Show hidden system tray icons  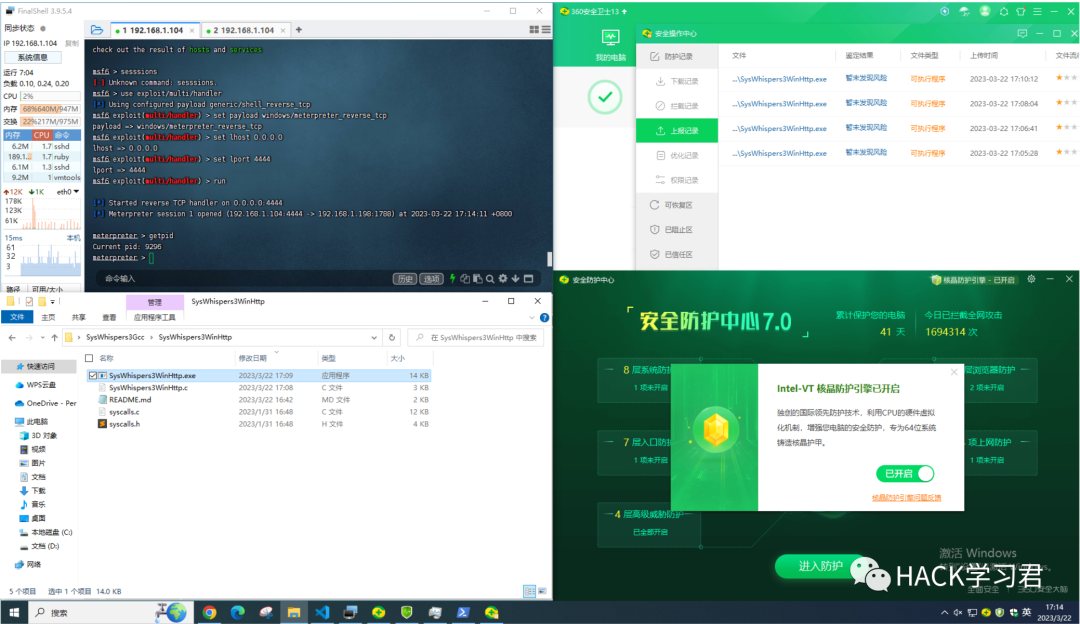pyautogui.click(x=944, y=612)
